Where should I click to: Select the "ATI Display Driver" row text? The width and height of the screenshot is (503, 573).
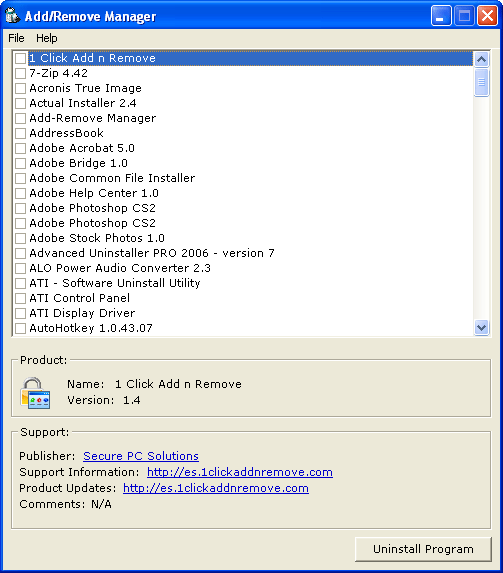[x=82, y=313]
